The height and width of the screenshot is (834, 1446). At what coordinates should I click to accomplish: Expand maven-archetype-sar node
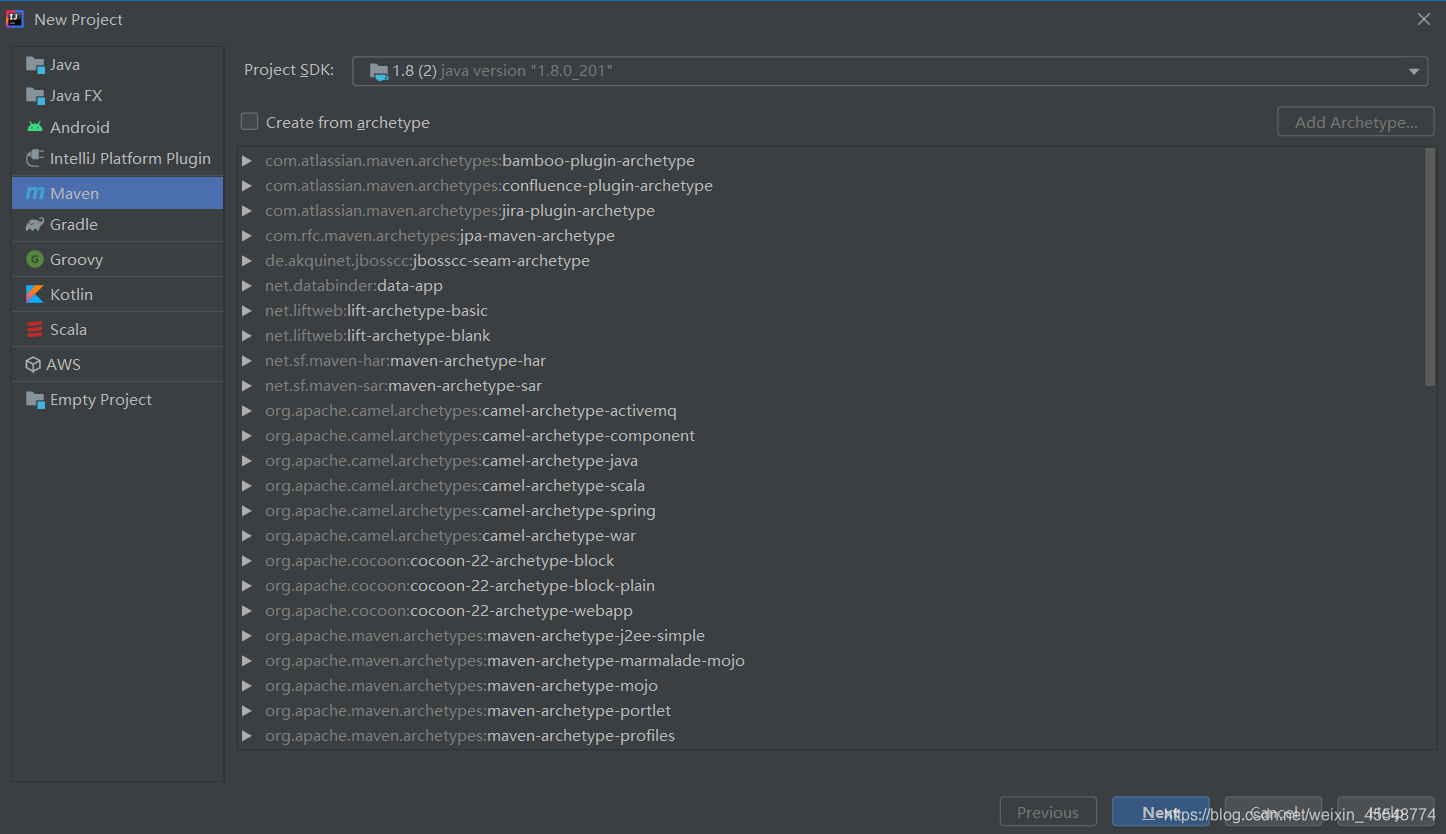click(x=247, y=386)
